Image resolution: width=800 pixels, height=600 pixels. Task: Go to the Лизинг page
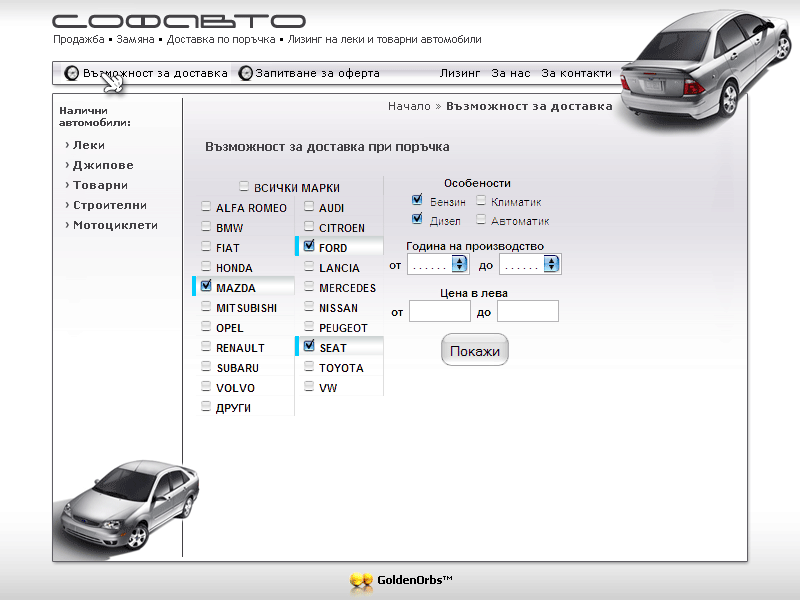coord(460,73)
